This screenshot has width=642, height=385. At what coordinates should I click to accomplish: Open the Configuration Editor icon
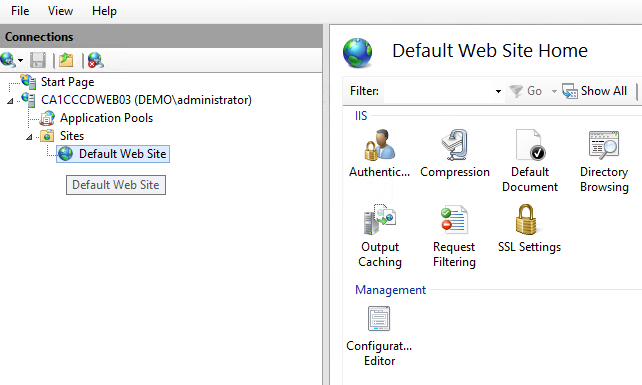[x=379, y=318]
